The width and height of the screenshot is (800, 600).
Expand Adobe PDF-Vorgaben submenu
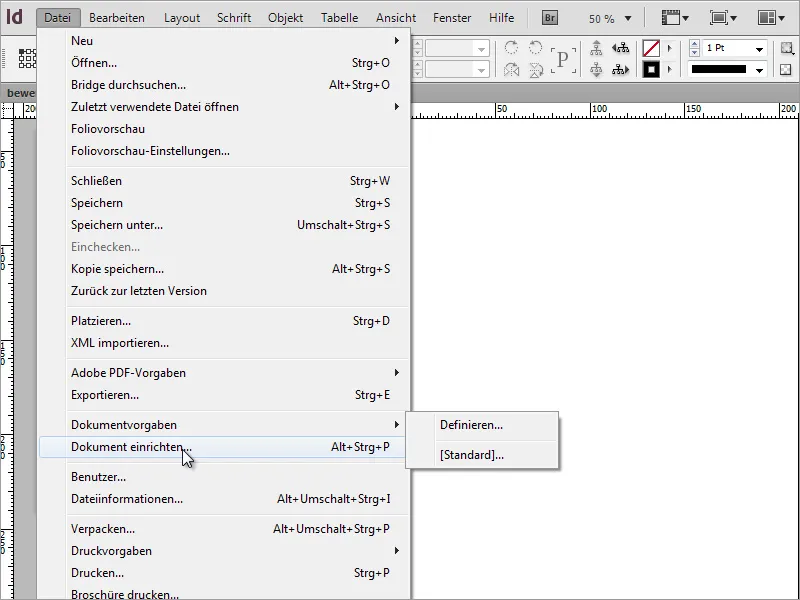click(223, 373)
